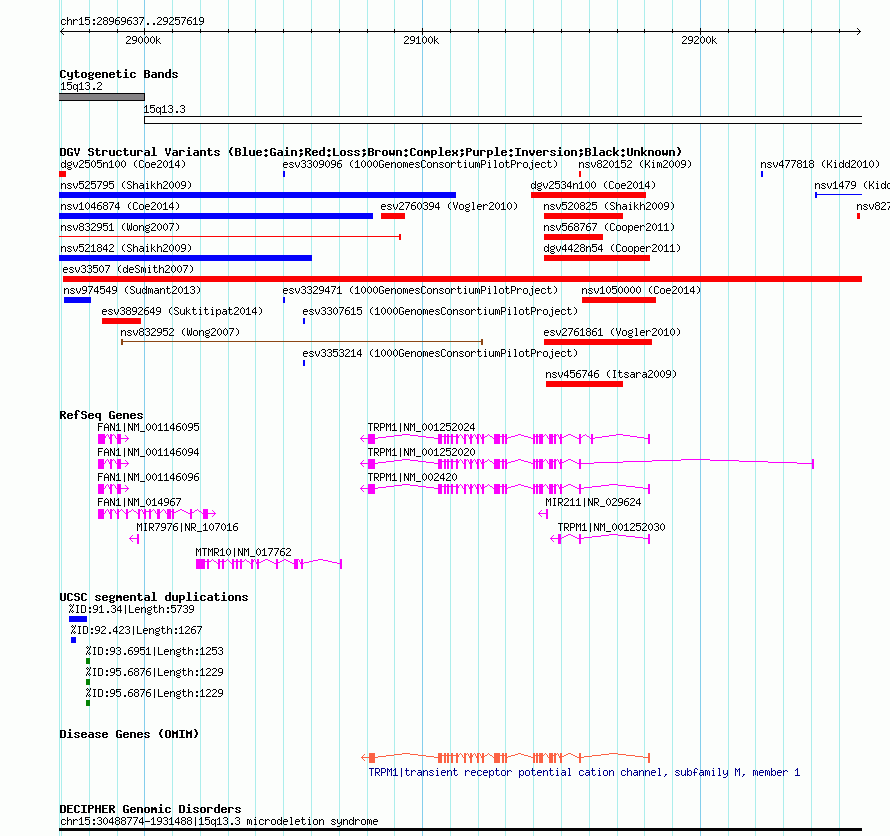Click the dgv4428n54 (Cooper2011) red bar

[x=597, y=258]
